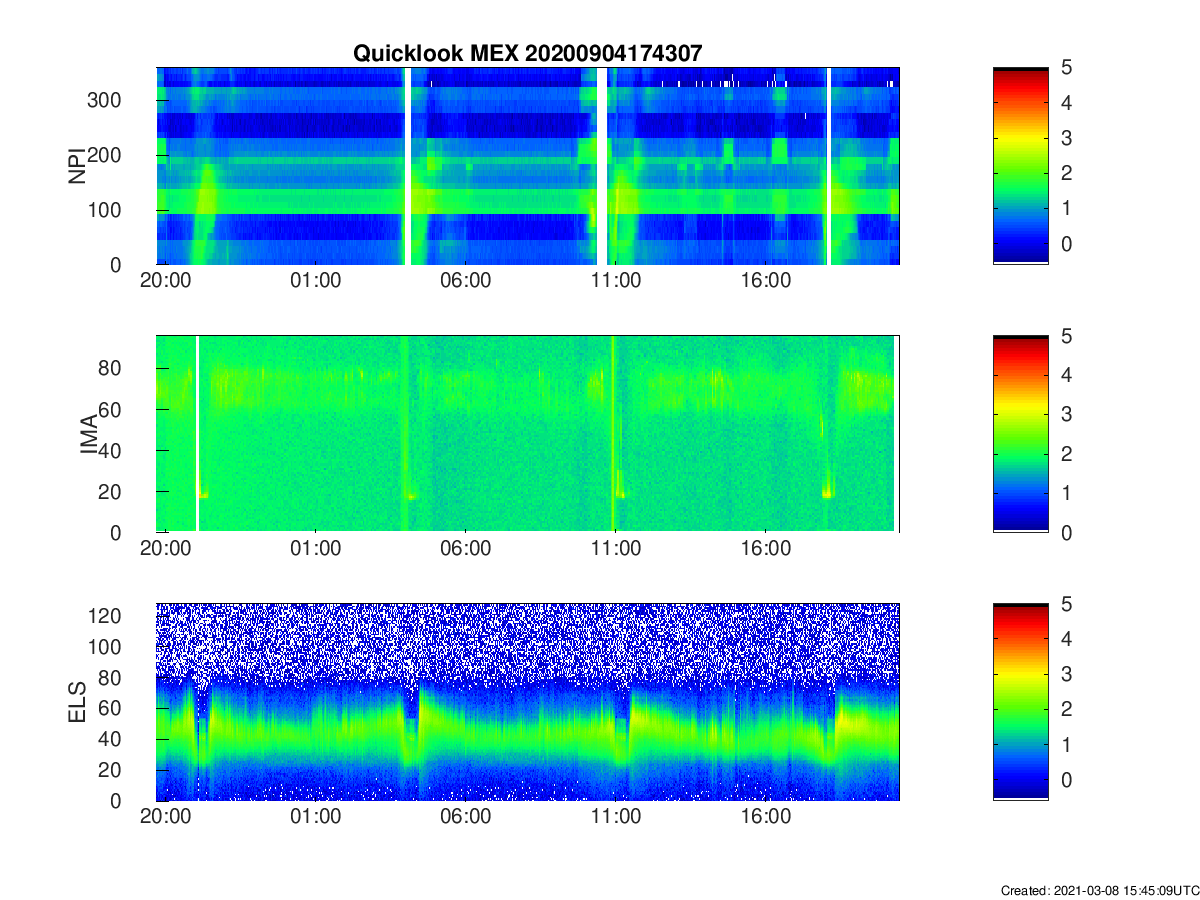
Task: Click 16:00 time label under ELS plot
Action: point(766,817)
